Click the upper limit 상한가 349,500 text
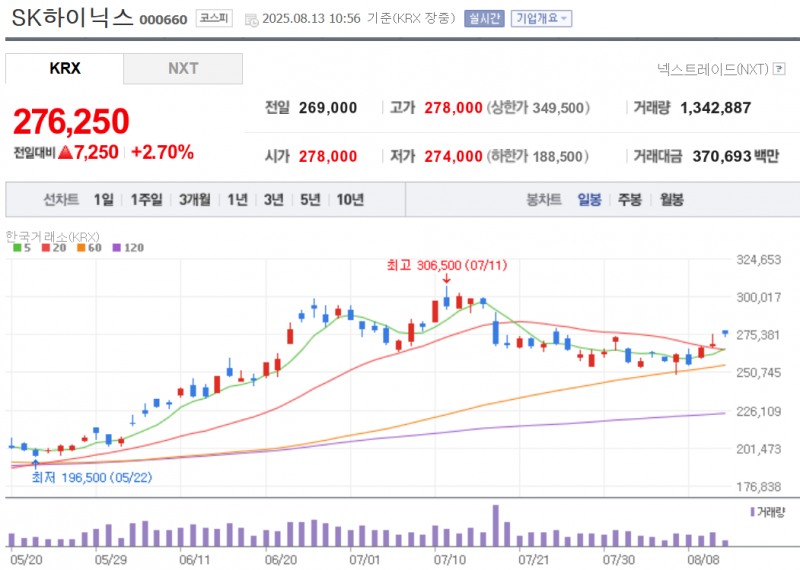 pyautogui.click(x=538, y=108)
